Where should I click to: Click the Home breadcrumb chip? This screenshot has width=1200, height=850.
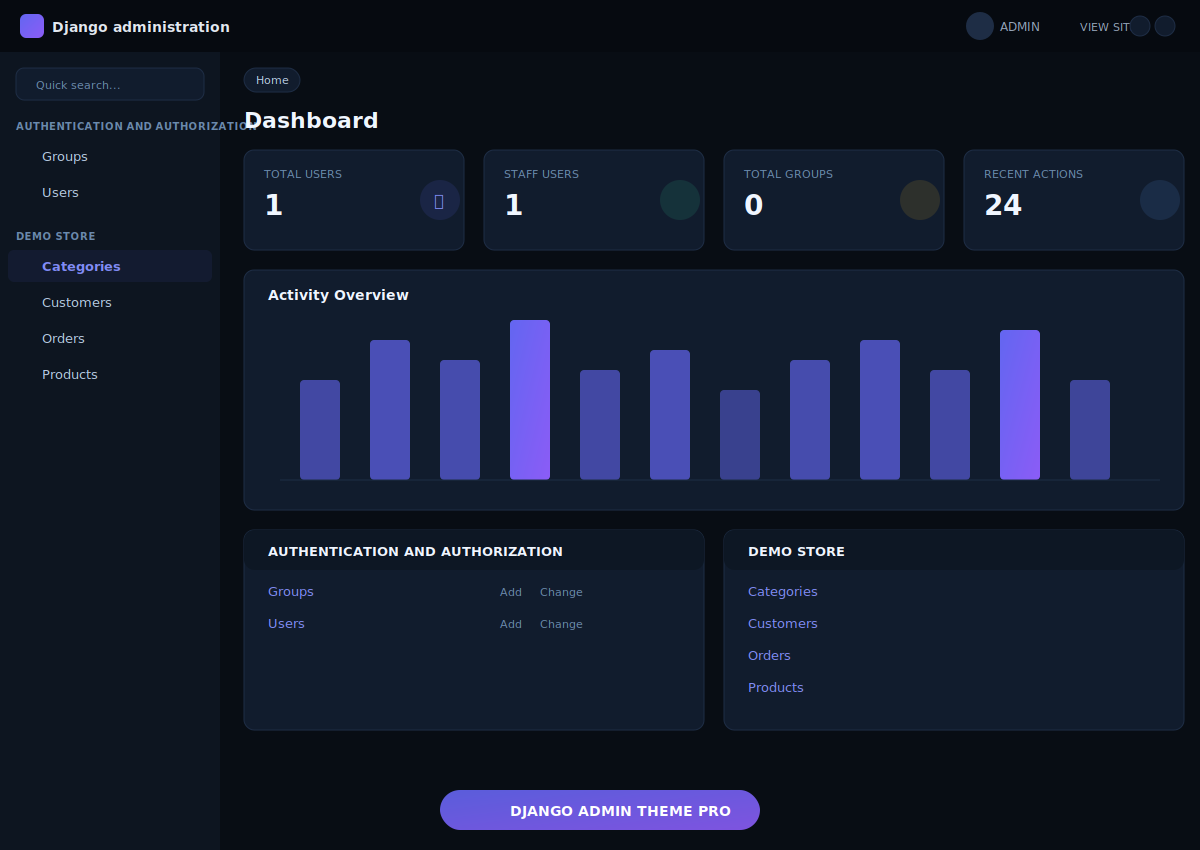pos(271,80)
